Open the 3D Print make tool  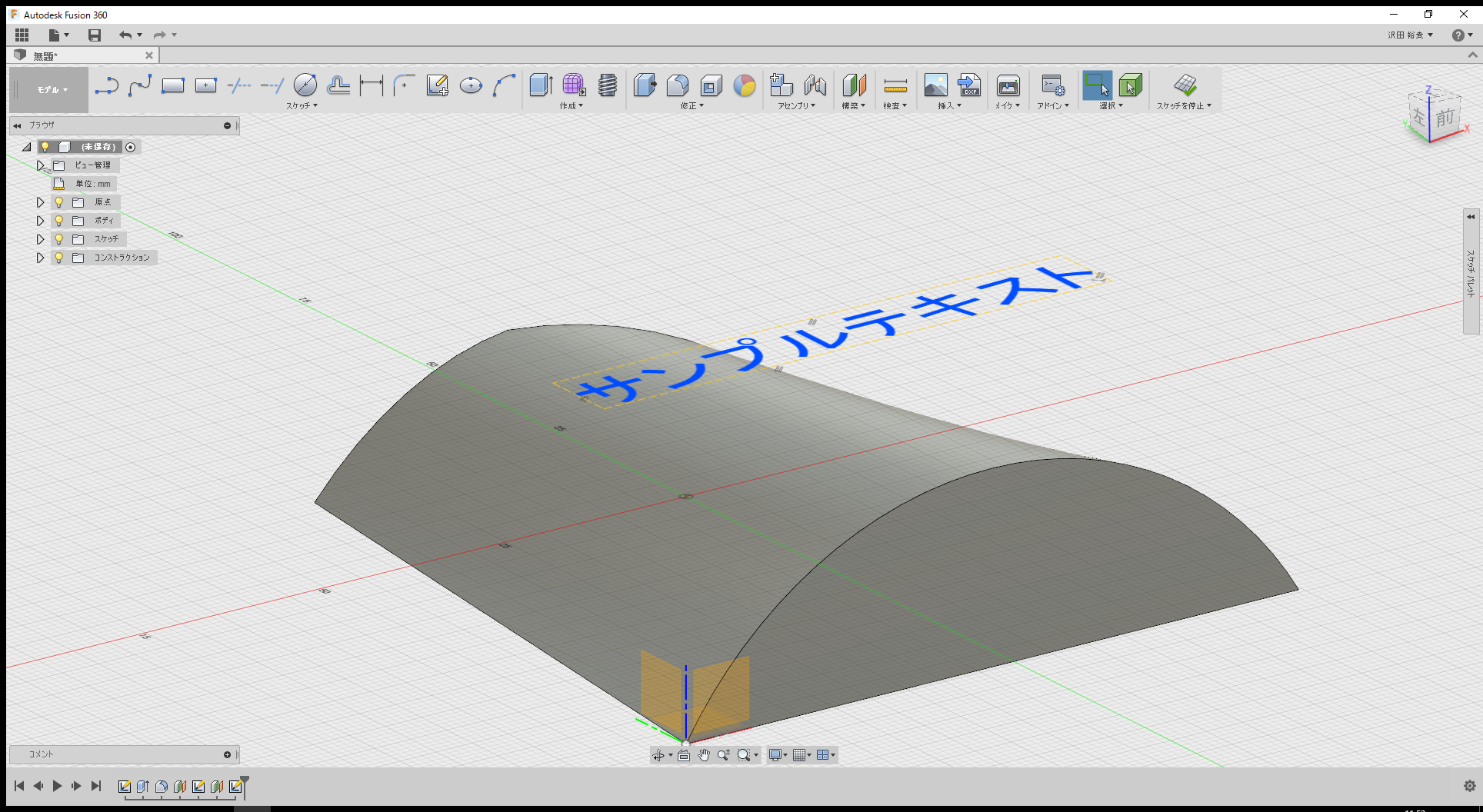tap(1008, 85)
